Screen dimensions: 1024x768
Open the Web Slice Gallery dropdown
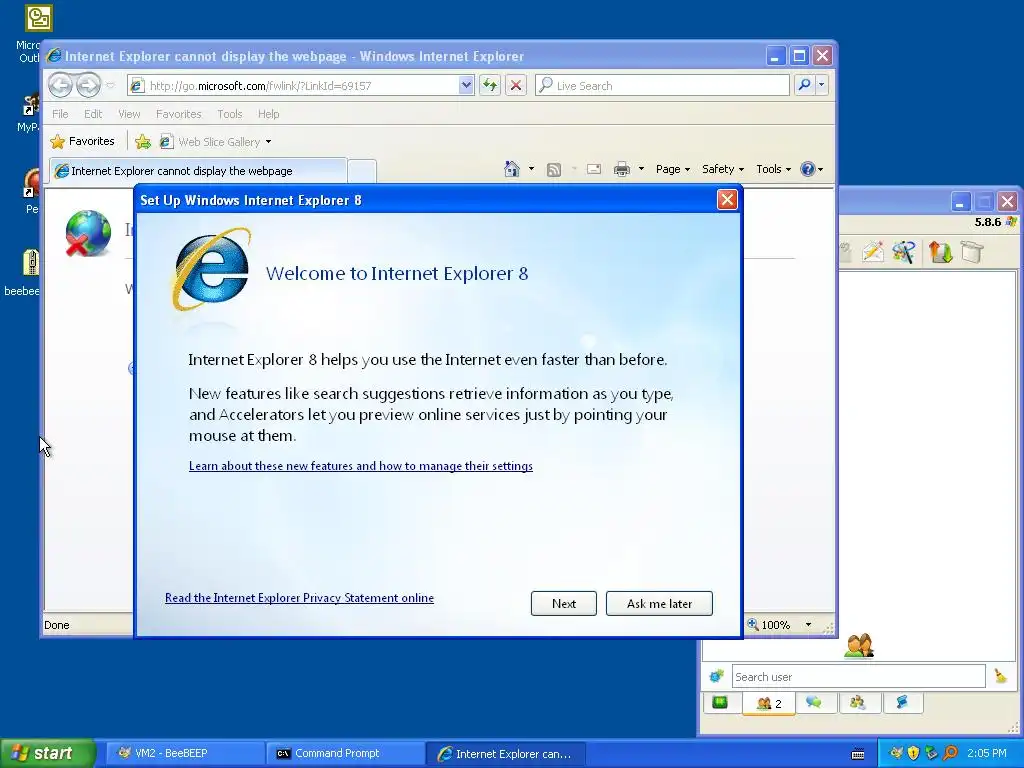coord(216,142)
